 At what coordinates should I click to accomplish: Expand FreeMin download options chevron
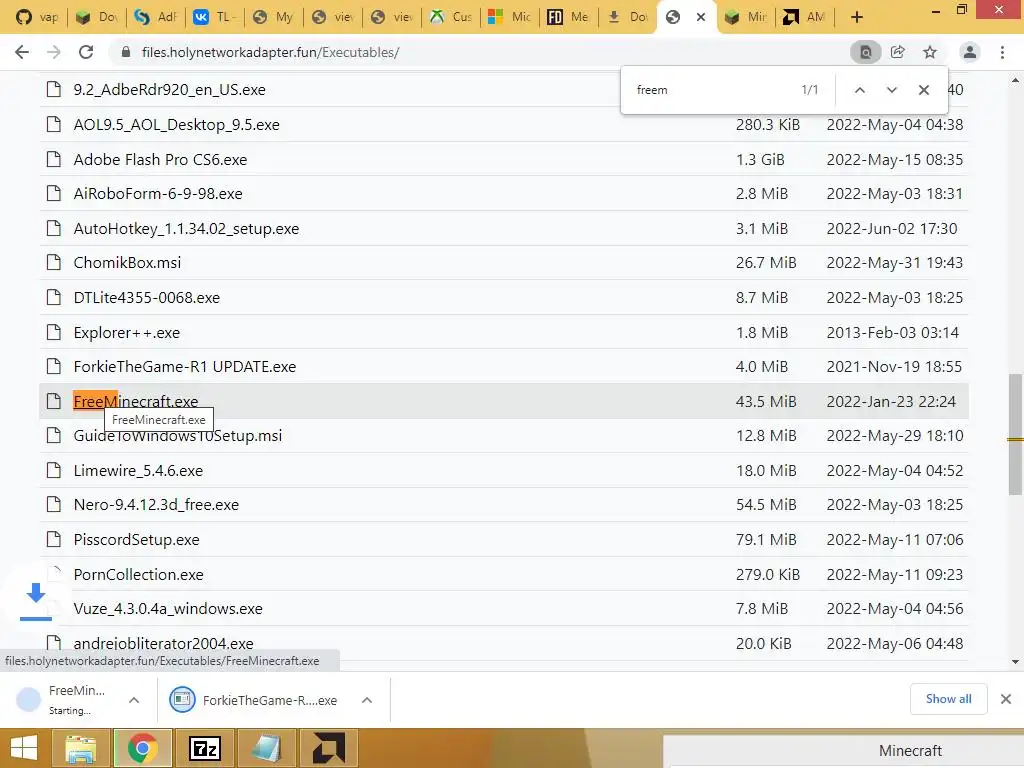tap(134, 700)
